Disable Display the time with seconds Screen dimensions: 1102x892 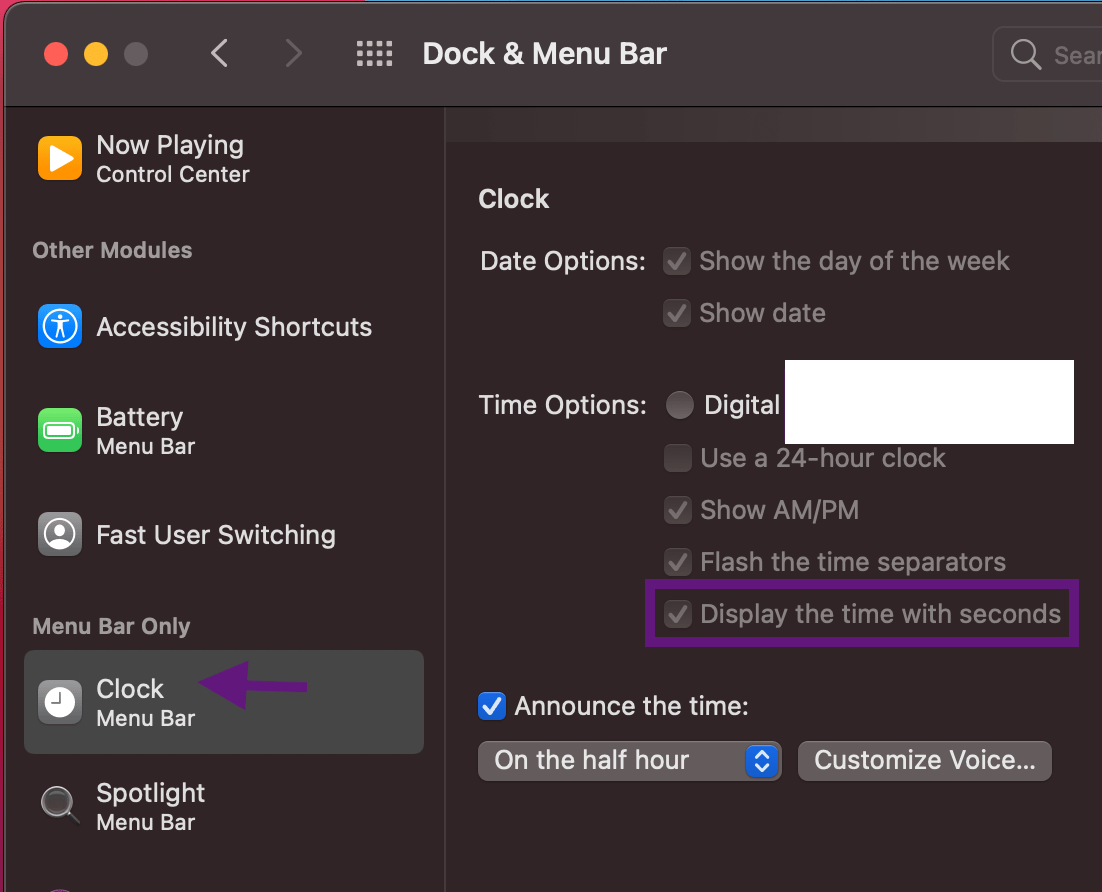click(679, 614)
